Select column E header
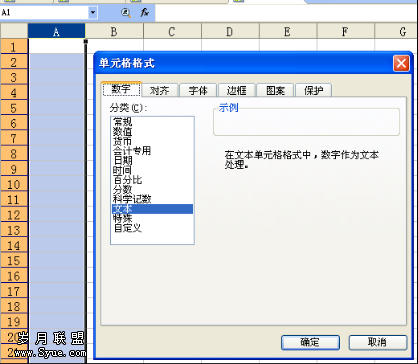The height and width of the screenshot is (364, 418). point(288,31)
